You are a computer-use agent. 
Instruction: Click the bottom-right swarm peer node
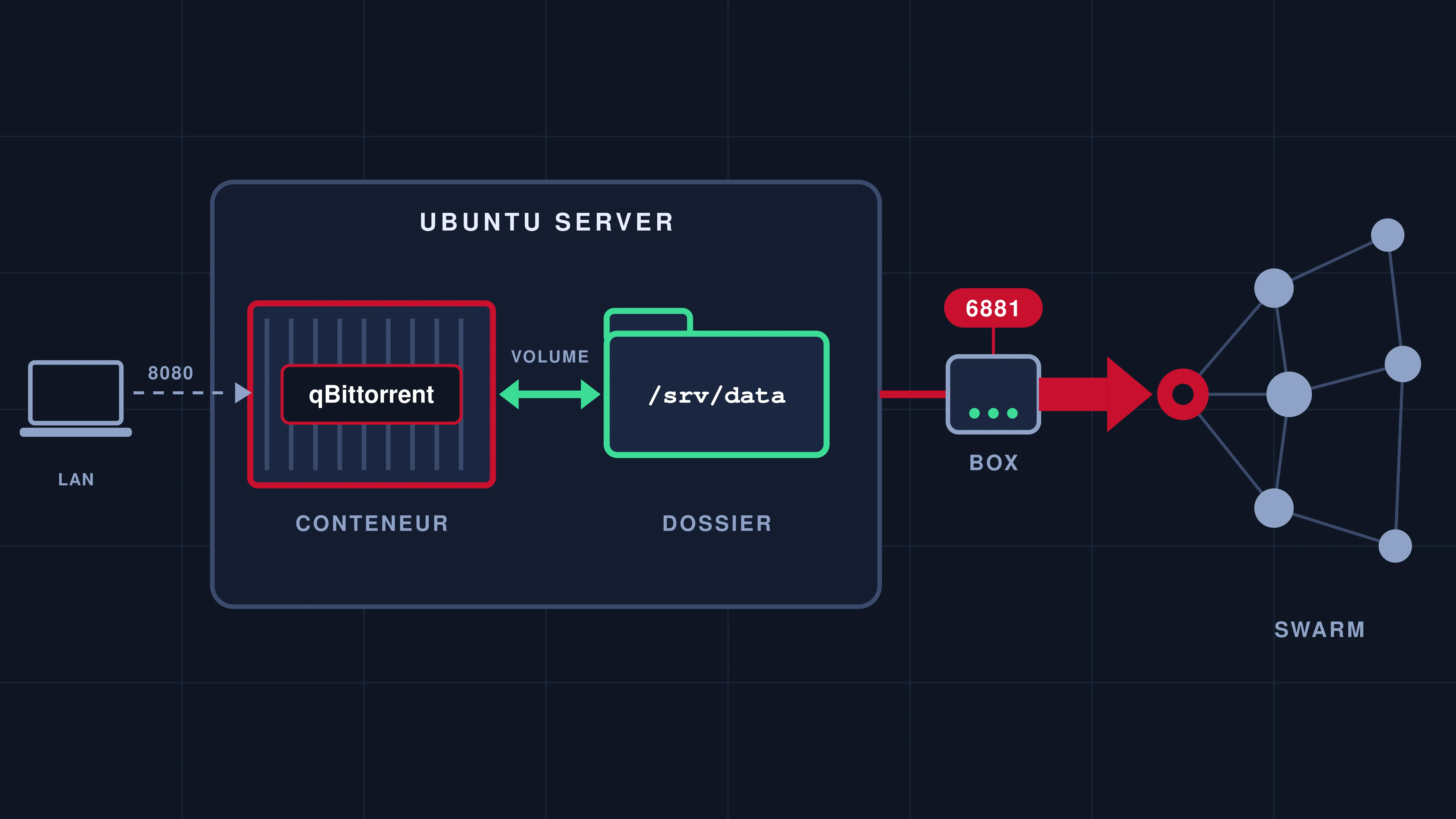(x=1395, y=546)
